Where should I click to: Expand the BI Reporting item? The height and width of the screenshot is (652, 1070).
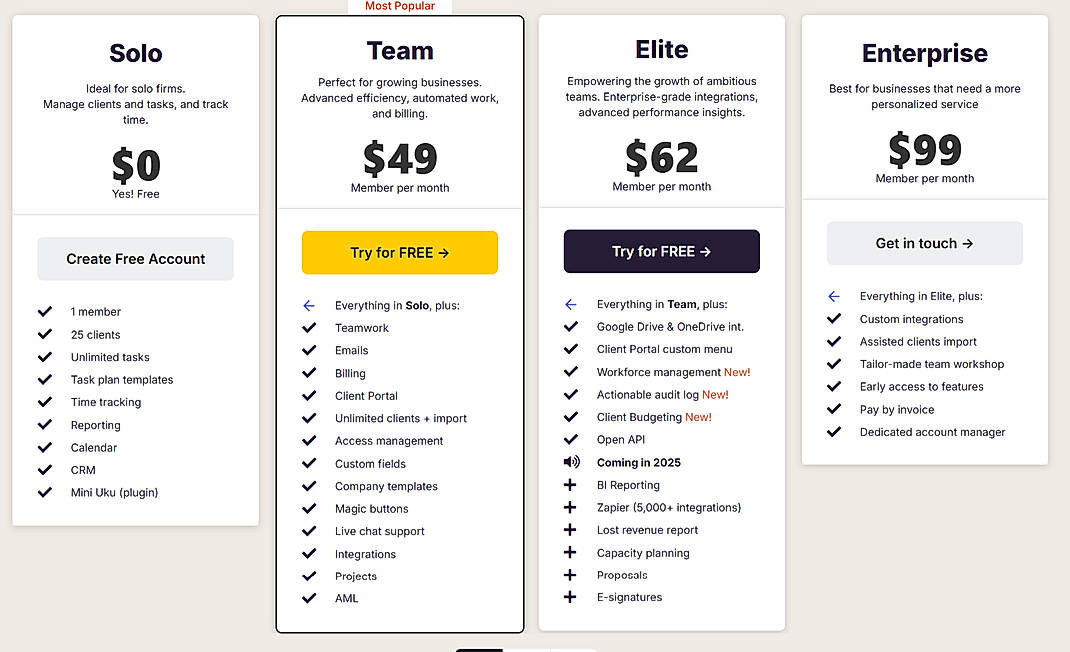coord(571,484)
